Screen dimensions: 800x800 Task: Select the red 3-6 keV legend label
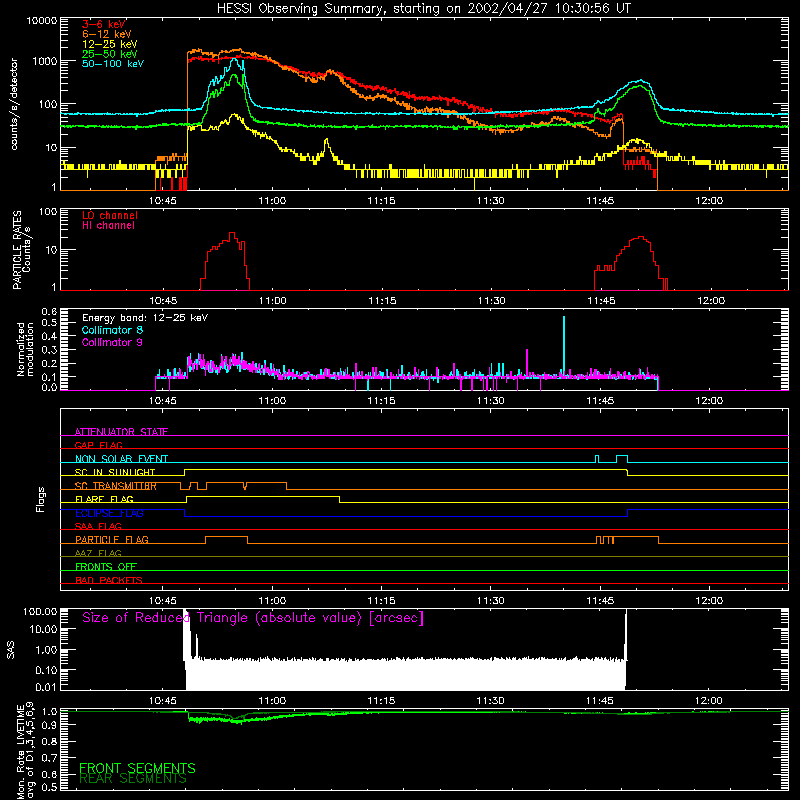tap(104, 24)
